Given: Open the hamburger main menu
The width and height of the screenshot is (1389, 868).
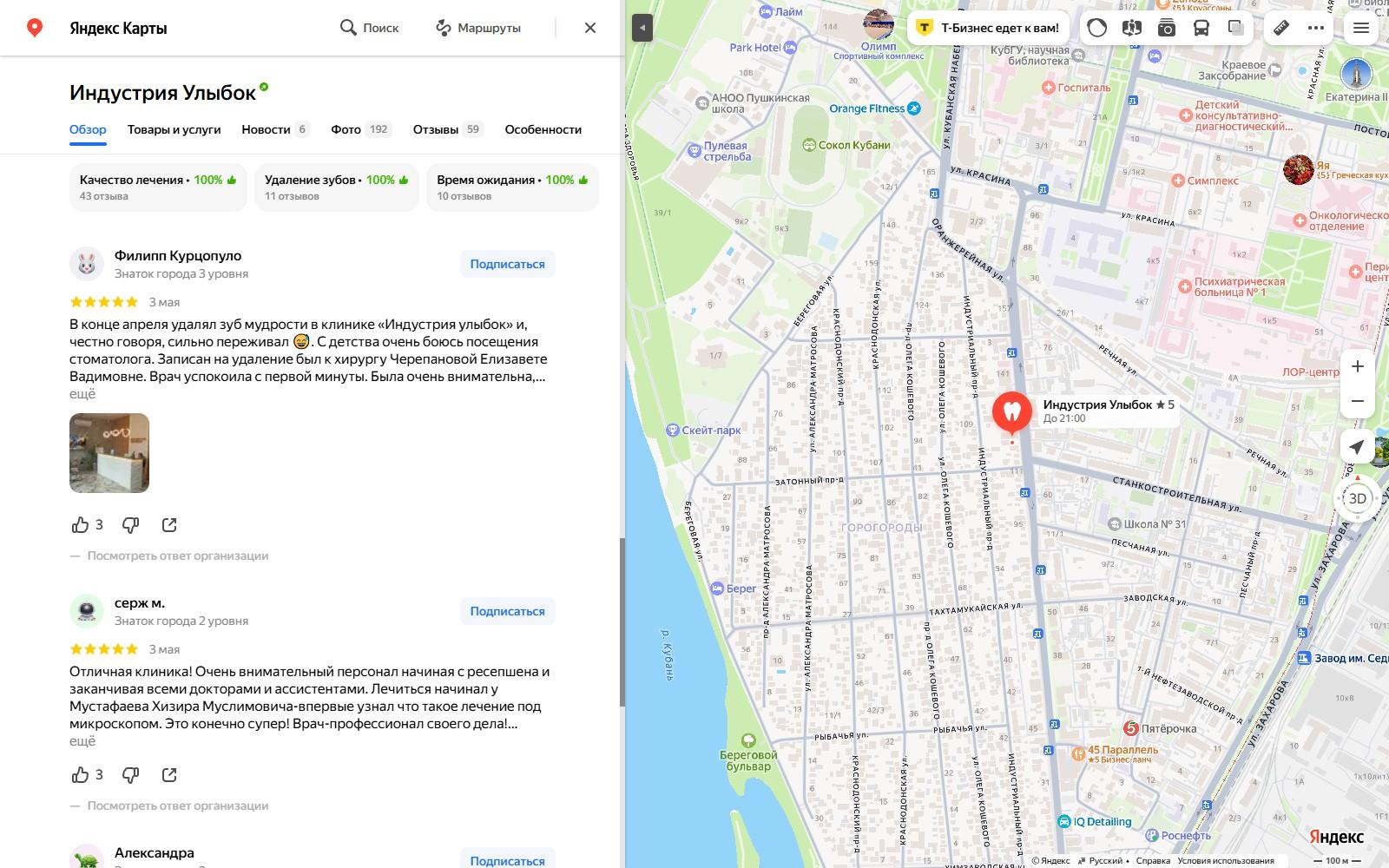Looking at the screenshot, I should 1361,28.
